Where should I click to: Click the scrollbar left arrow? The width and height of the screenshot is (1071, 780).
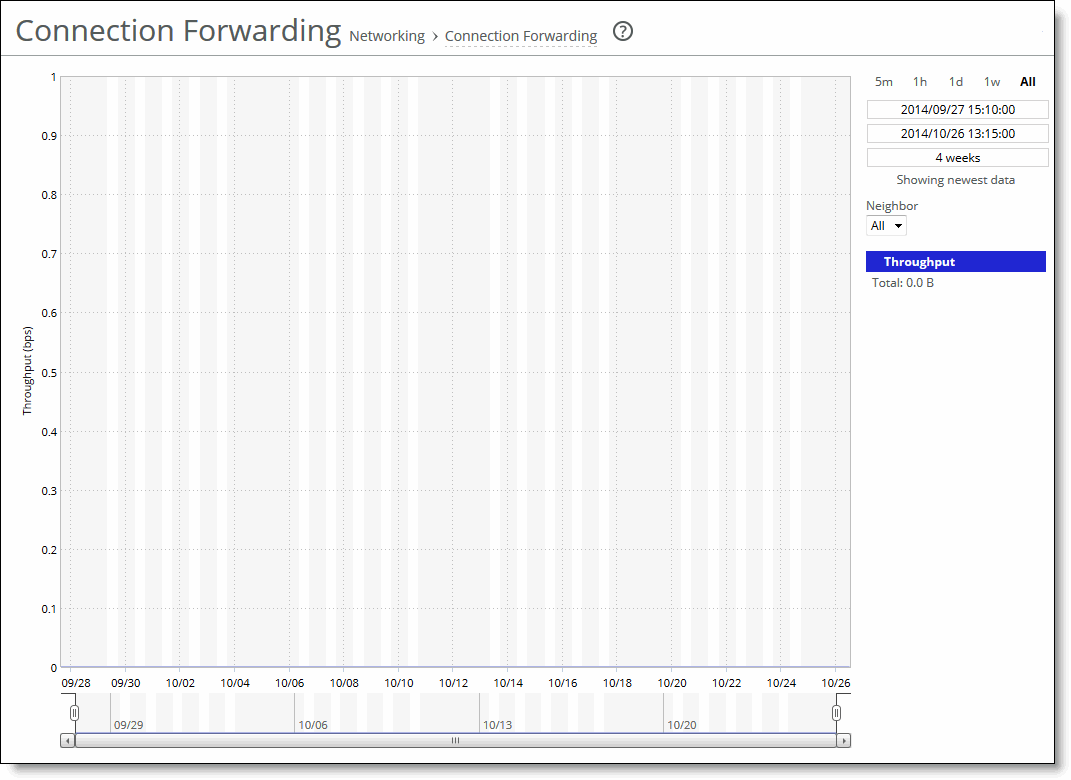68,741
